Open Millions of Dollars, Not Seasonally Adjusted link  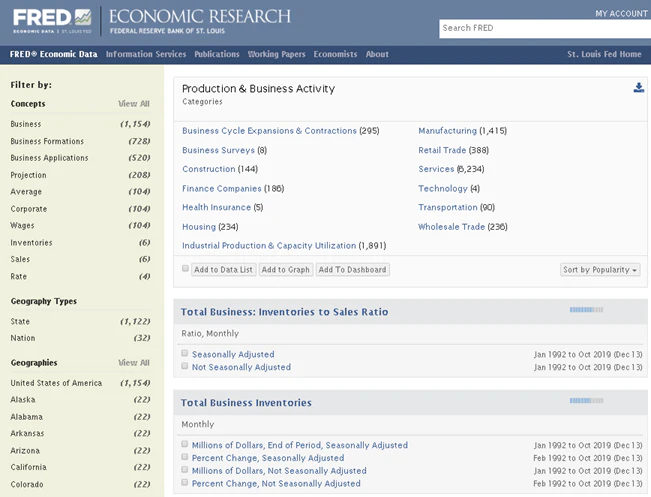pos(279,471)
